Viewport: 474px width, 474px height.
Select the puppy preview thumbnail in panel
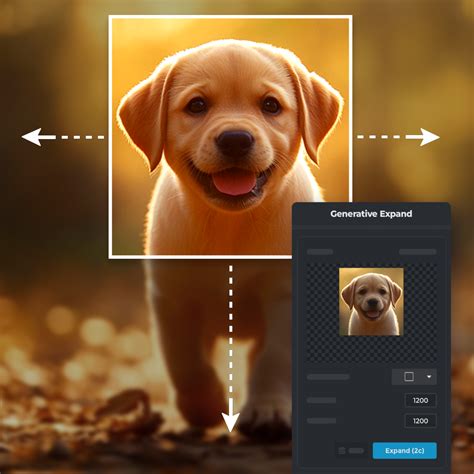click(x=371, y=301)
